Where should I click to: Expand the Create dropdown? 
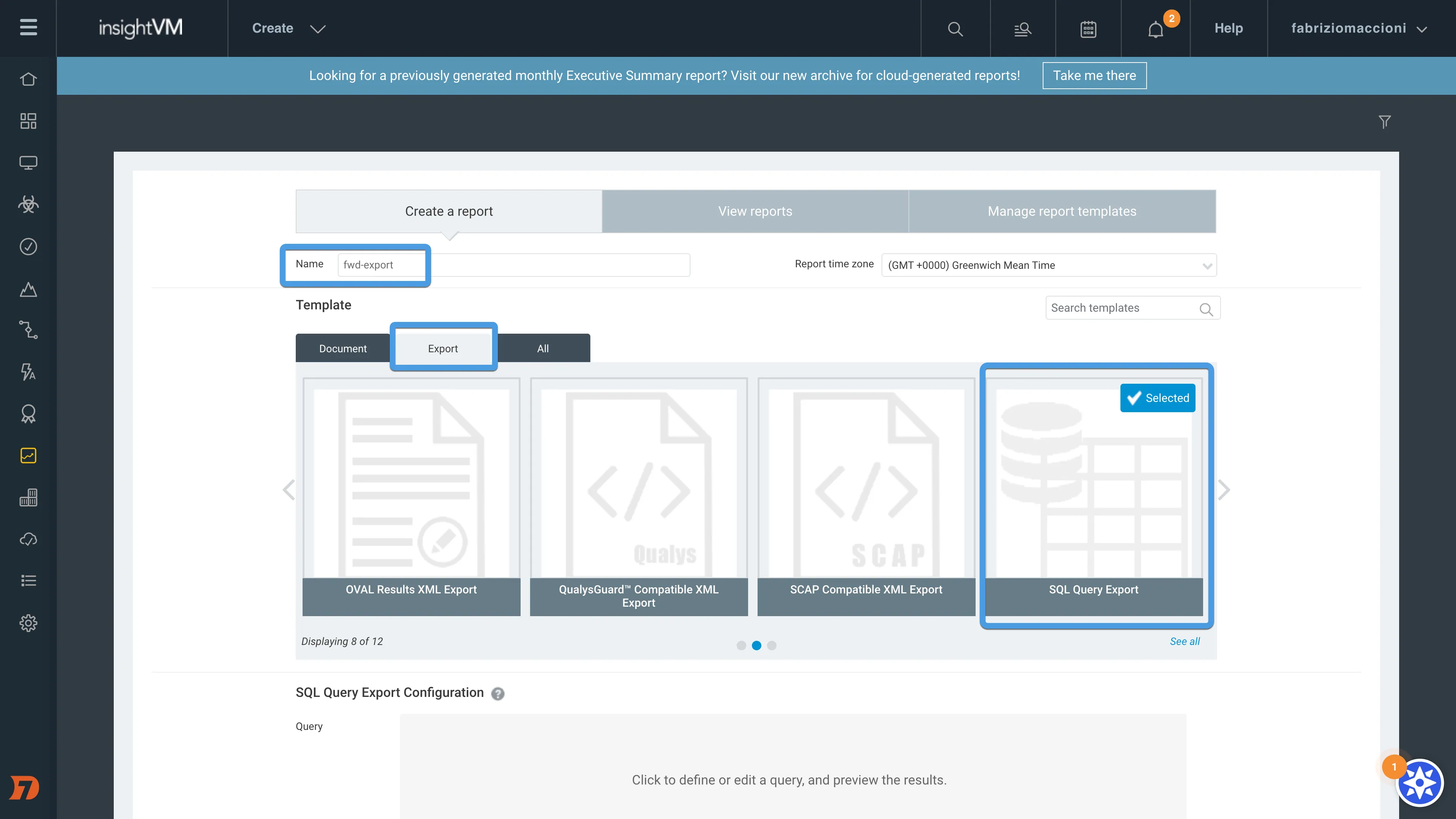tap(288, 28)
